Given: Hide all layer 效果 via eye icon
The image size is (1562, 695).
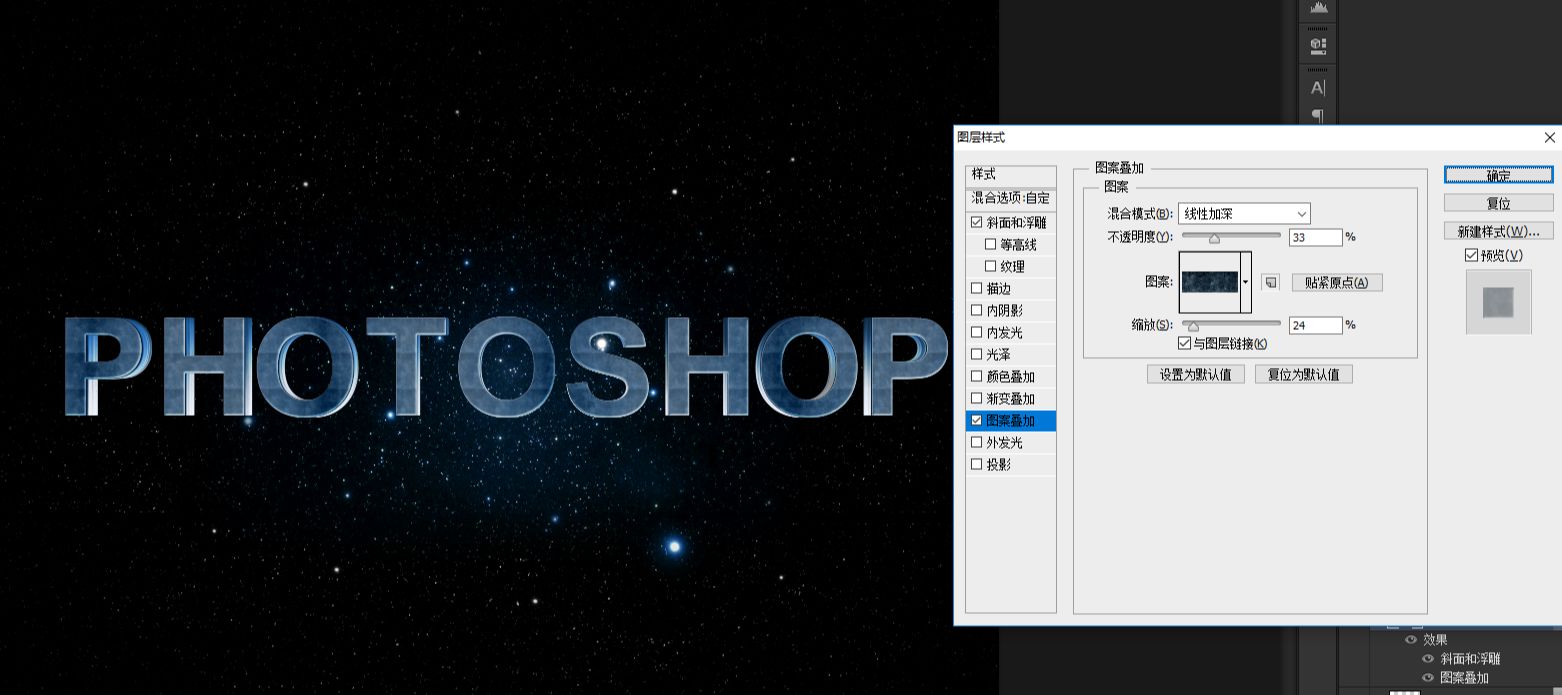Looking at the screenshot, I should tap(1411, 640).
